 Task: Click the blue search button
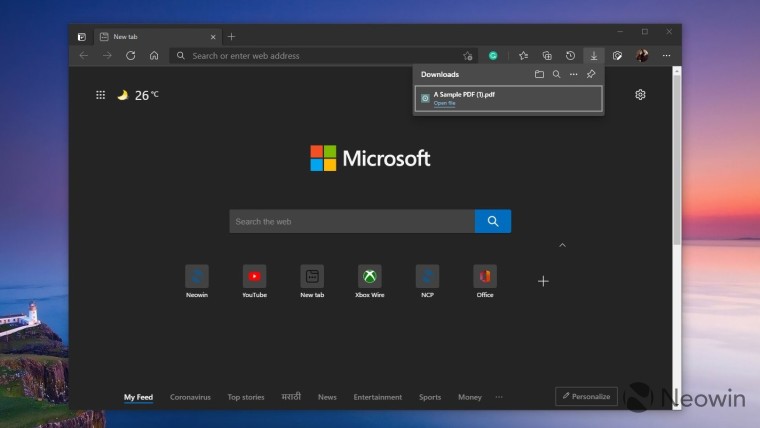pos(493,222)
